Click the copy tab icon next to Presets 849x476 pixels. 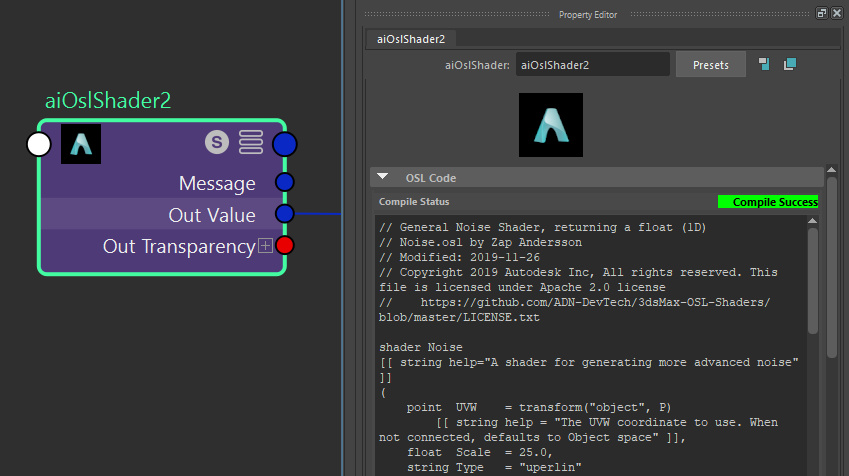790,64
